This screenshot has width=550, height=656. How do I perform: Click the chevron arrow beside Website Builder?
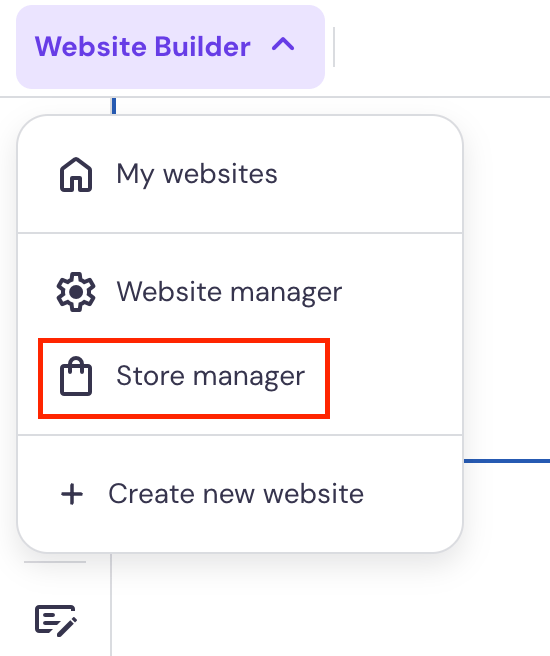(283, 44)
